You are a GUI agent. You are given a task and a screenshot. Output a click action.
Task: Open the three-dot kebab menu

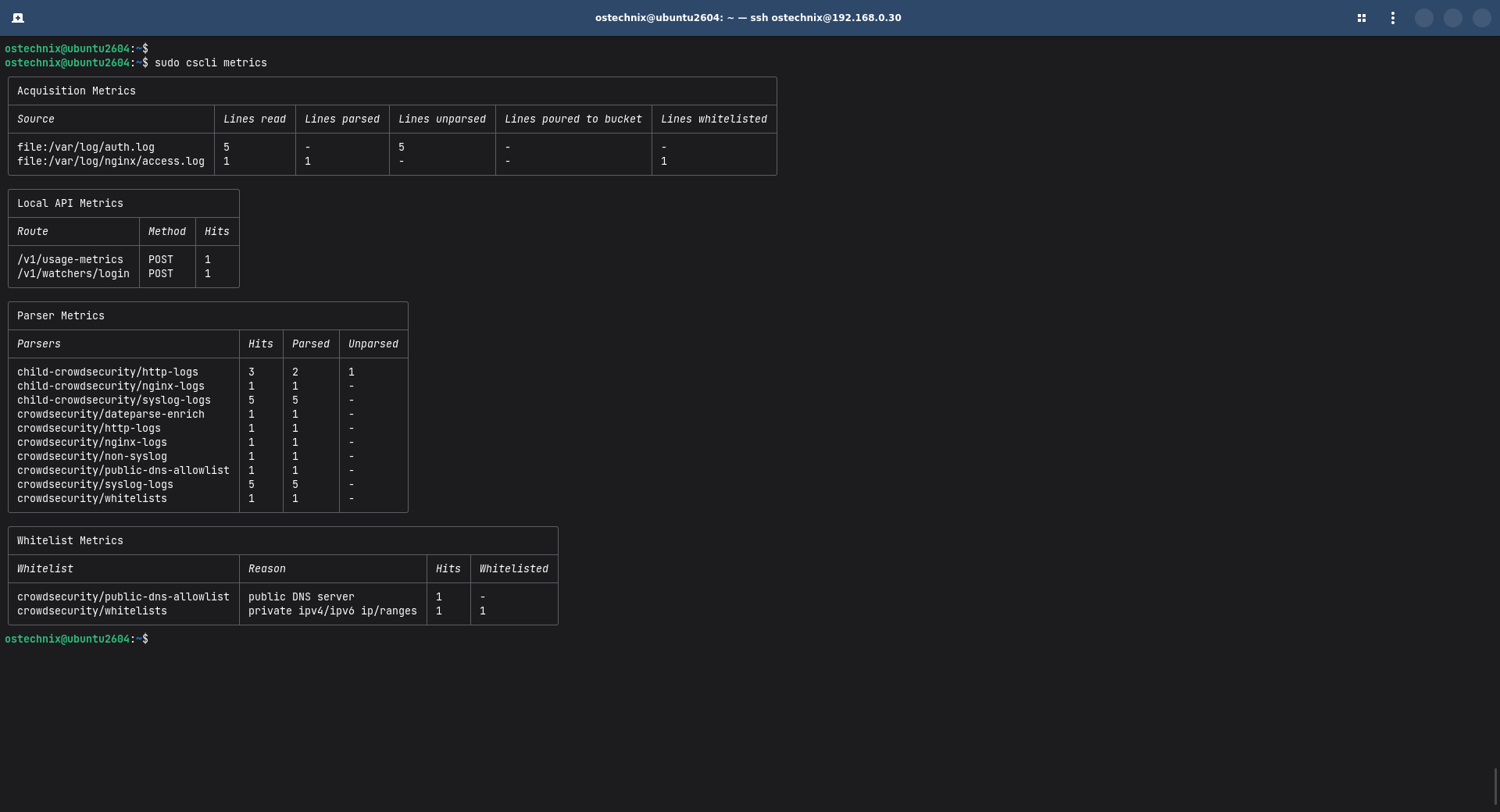tap(1393, 18)
